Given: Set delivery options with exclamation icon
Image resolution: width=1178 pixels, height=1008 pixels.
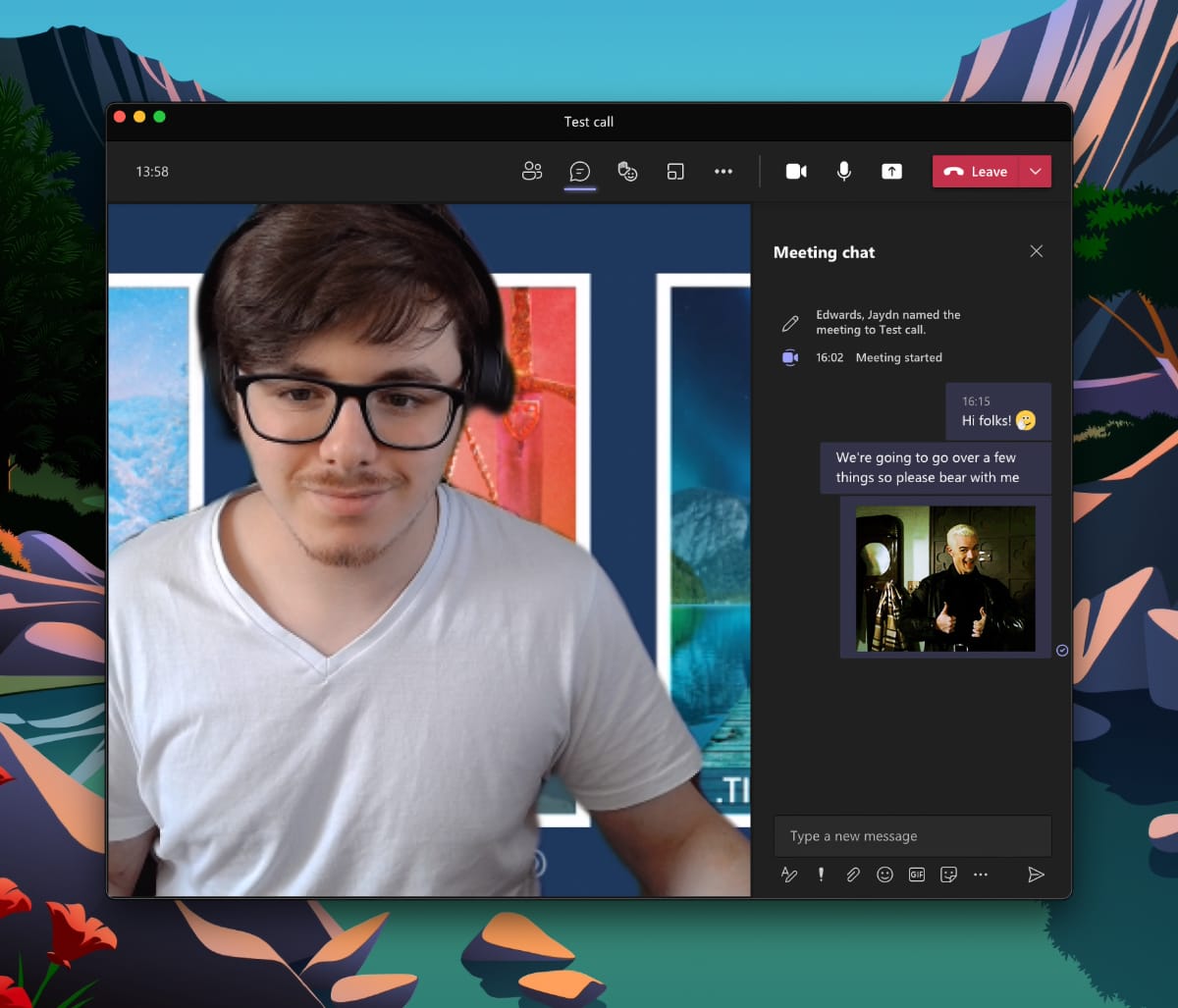Looking at the screenshot, I should click(x=821, y=875).
